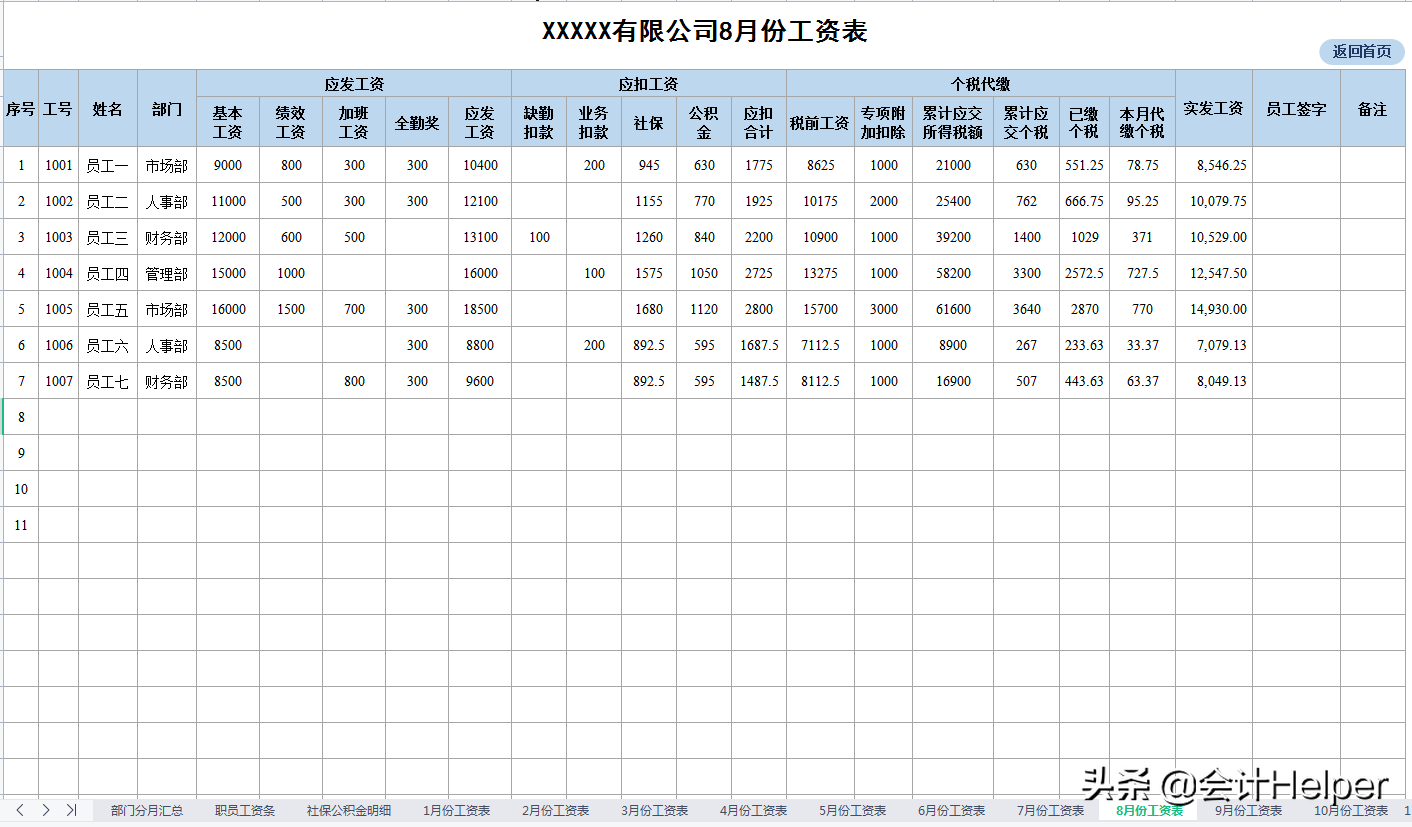This screenshot has width=1412, height=827.
Task: Switch to the 2月份工资表 tab
Action: (556, 811)
